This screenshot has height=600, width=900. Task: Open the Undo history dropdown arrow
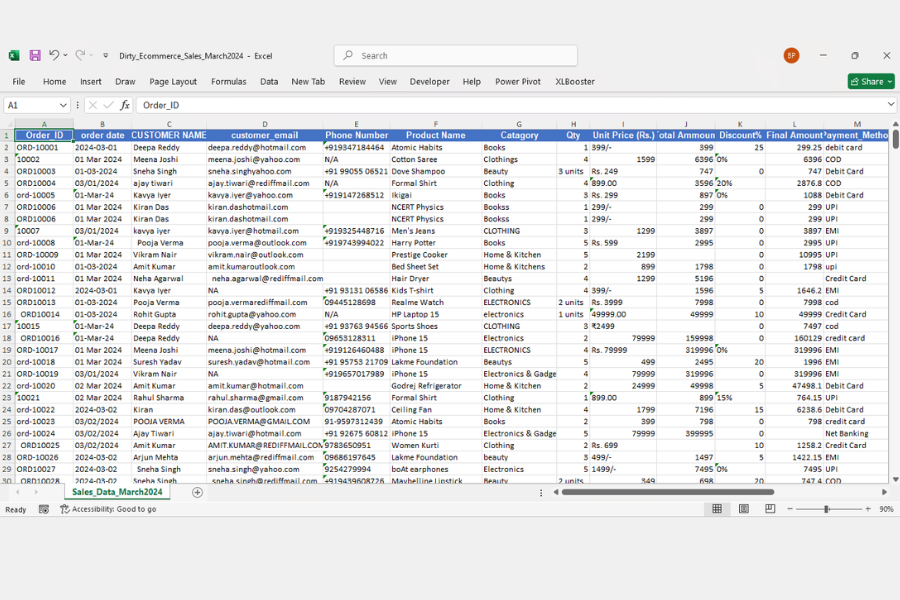[65, 56]
